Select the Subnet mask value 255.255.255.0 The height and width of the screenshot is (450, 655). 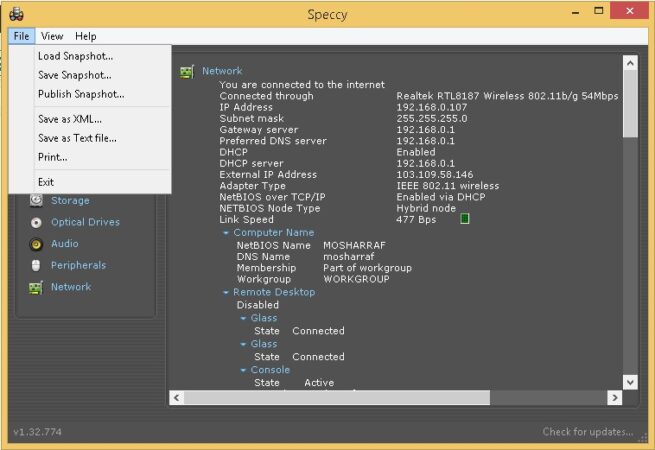tap(432, 119)
